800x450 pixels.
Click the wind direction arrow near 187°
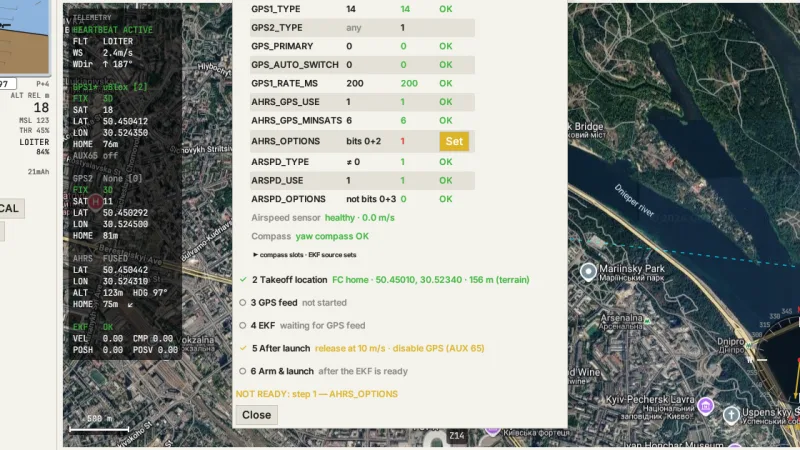[x=105, y=64]
